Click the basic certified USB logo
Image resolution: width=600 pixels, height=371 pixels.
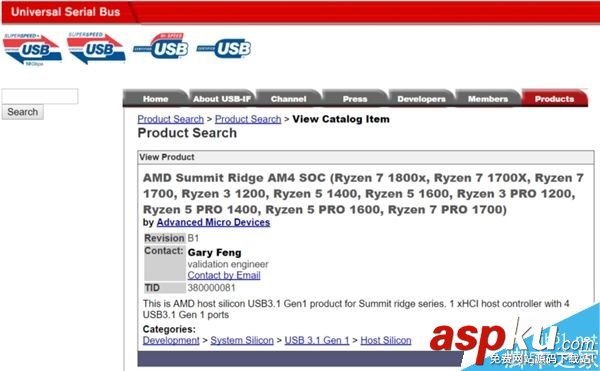224,49
